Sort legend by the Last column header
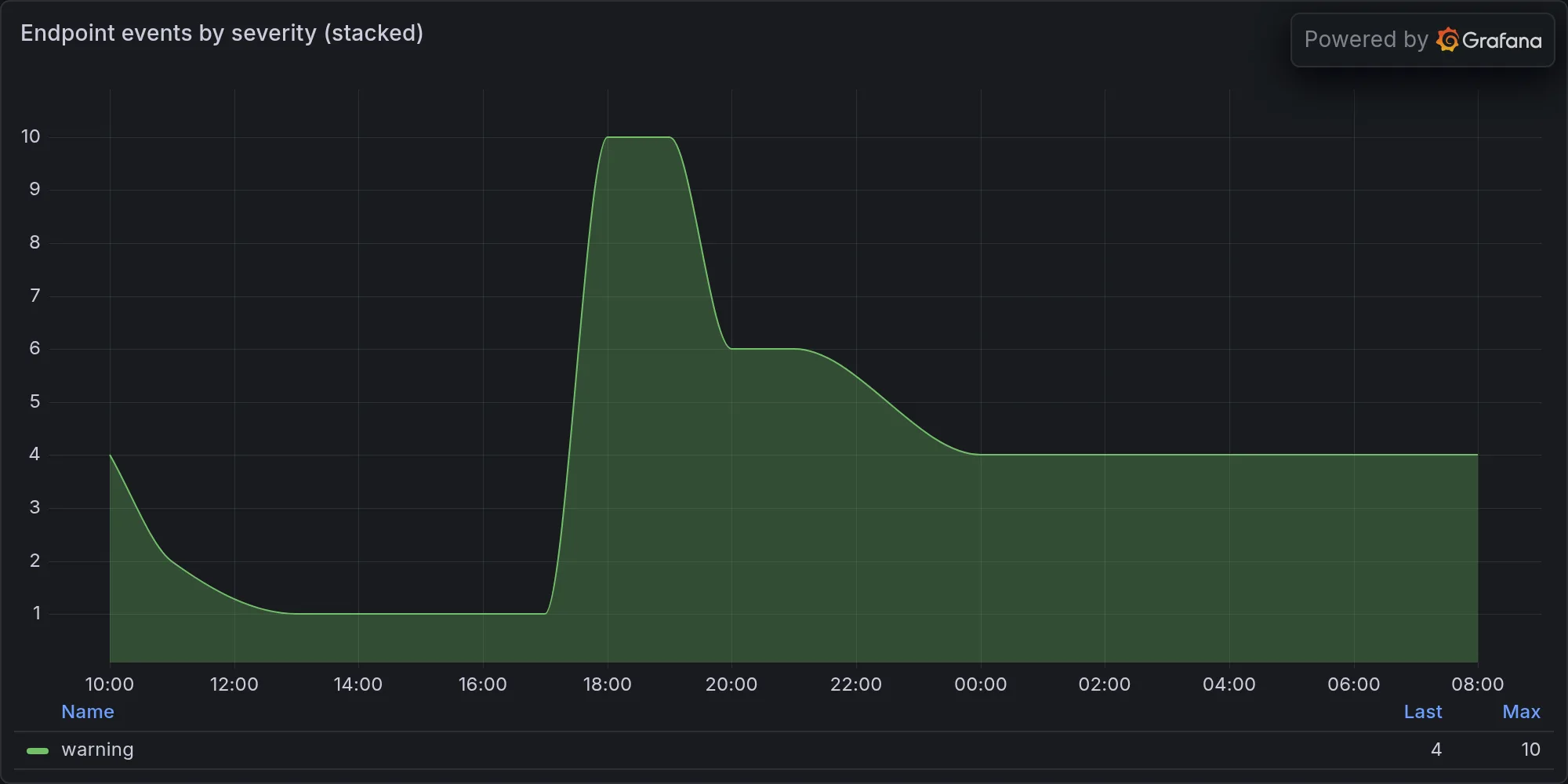 tap(1422, 712)
